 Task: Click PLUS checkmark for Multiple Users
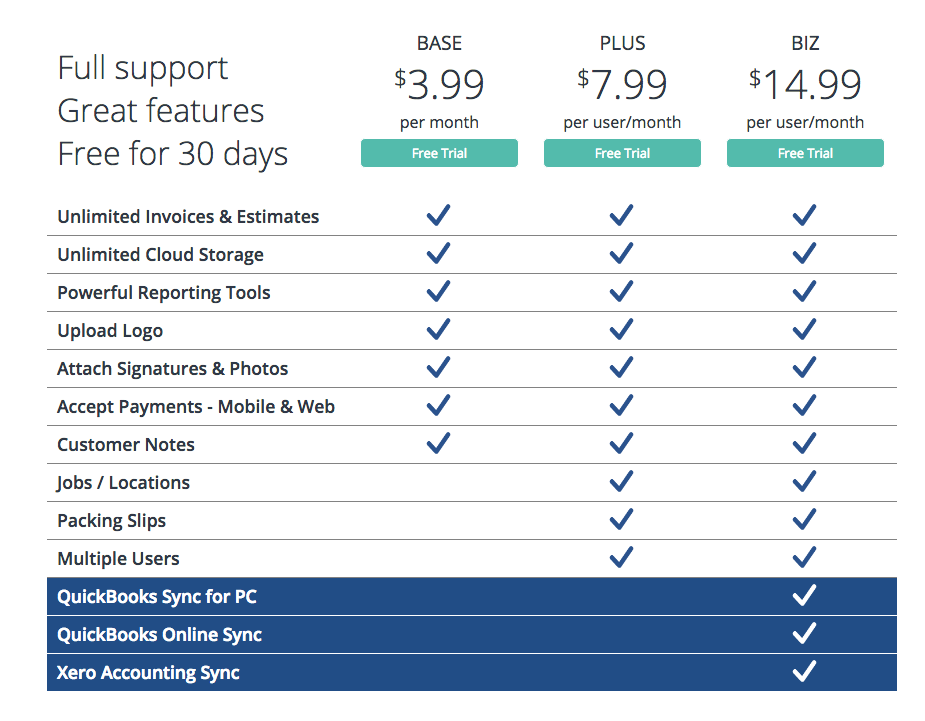tap(621, 558)
